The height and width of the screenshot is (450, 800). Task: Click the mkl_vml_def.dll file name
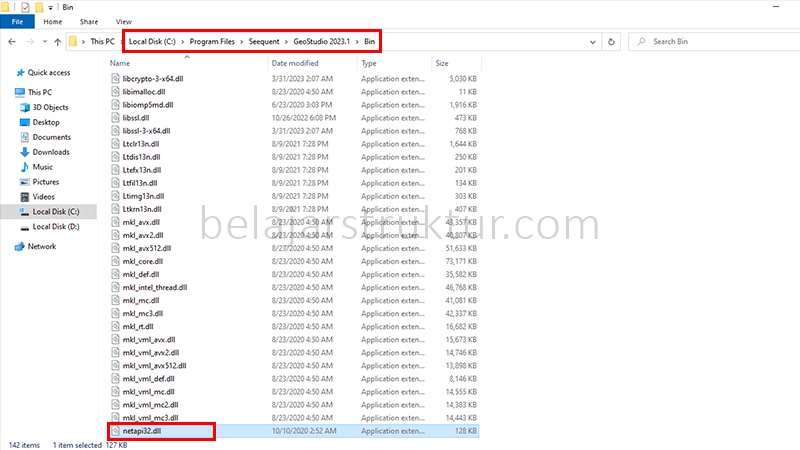coord(148,379)
